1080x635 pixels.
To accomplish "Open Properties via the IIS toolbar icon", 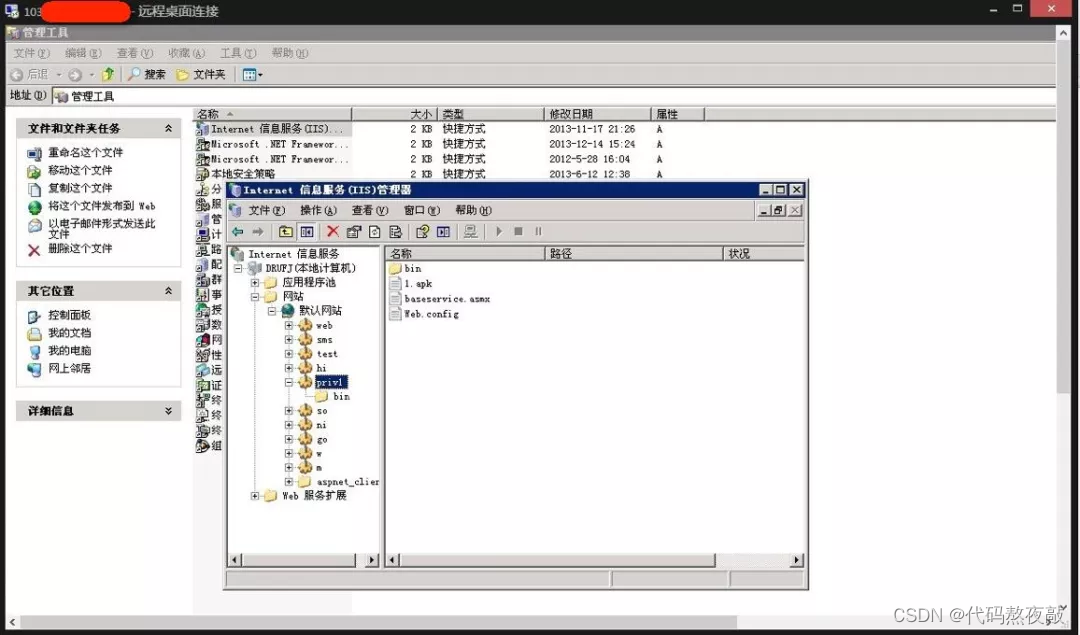I will point(353,231).
